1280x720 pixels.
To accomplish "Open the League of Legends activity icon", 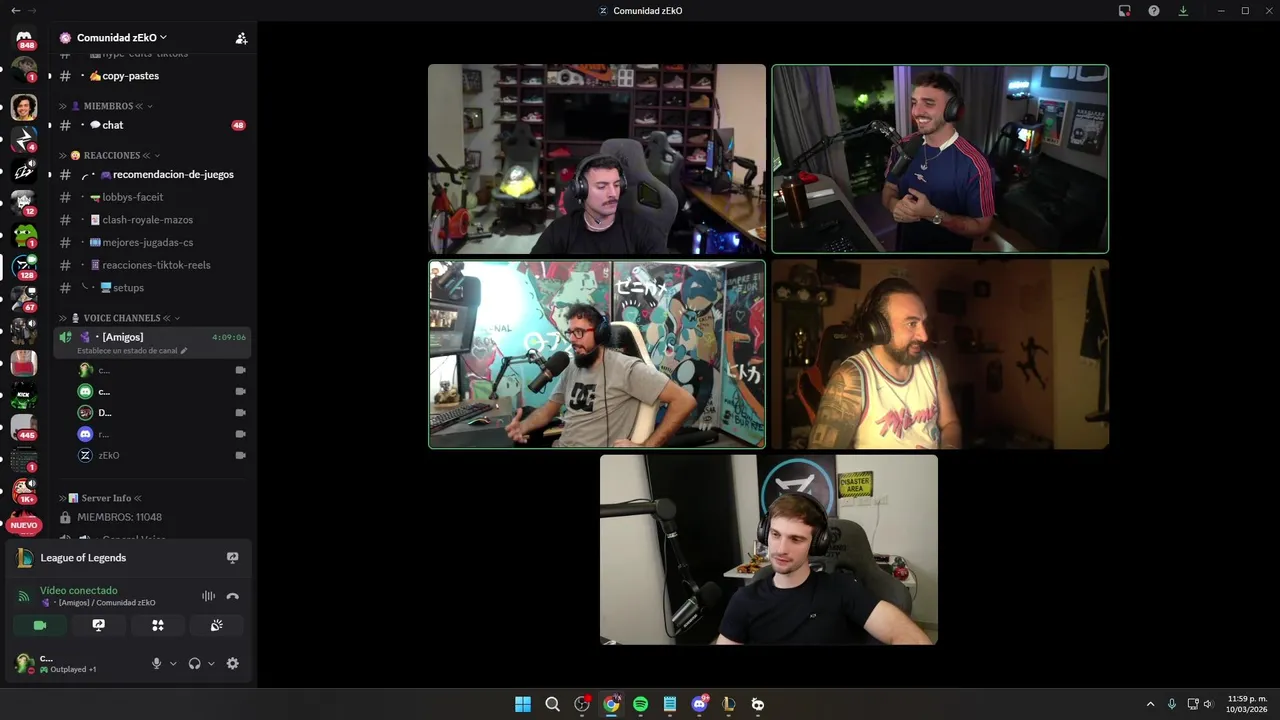I will tap(25, 558).
